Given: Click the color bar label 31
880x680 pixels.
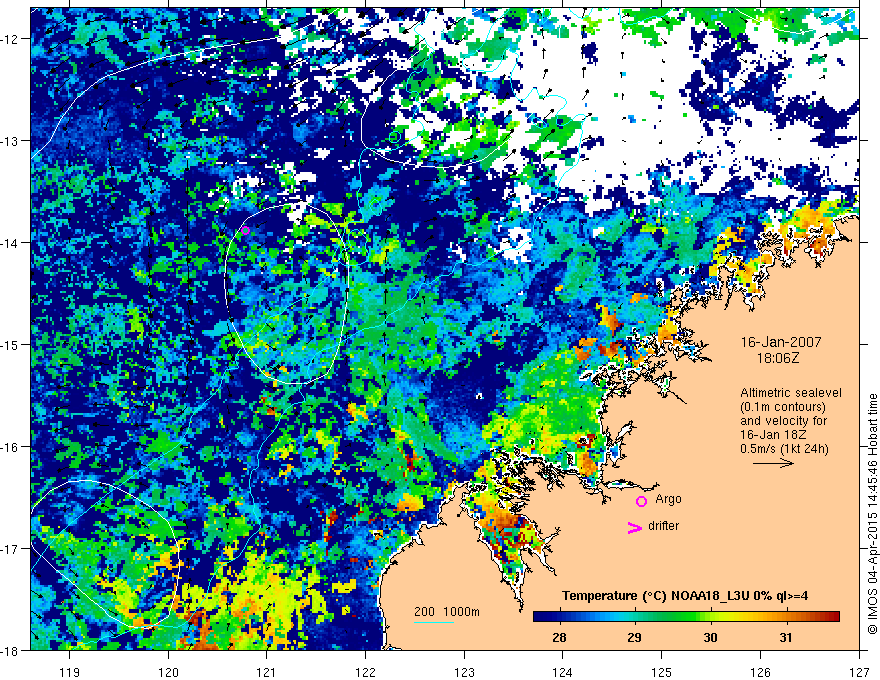Looking at the screenshot, I should point(786,637).
